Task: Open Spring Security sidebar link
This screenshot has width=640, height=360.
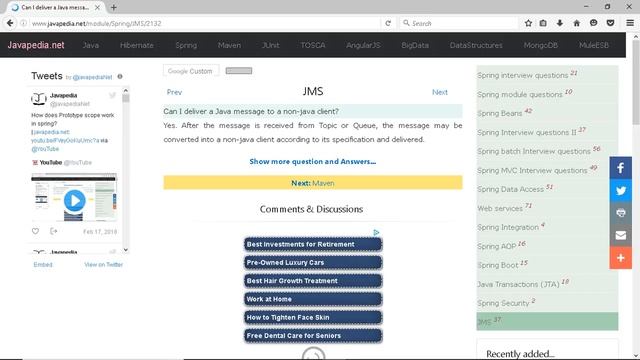Action: [503, 303]
